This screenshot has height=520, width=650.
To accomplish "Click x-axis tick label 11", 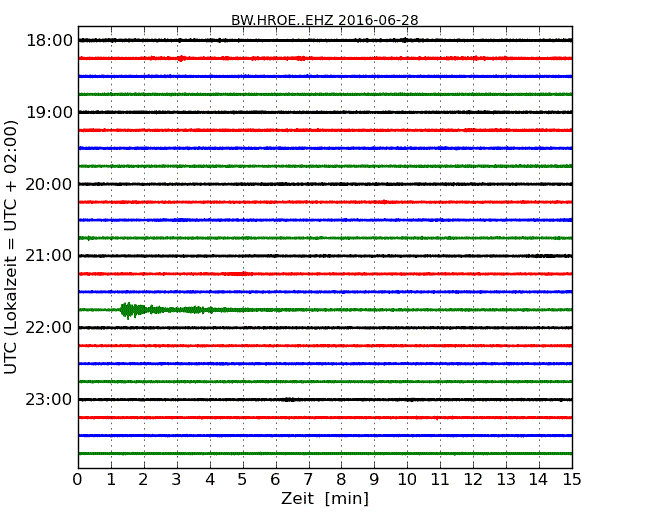I will pos(440,480).
